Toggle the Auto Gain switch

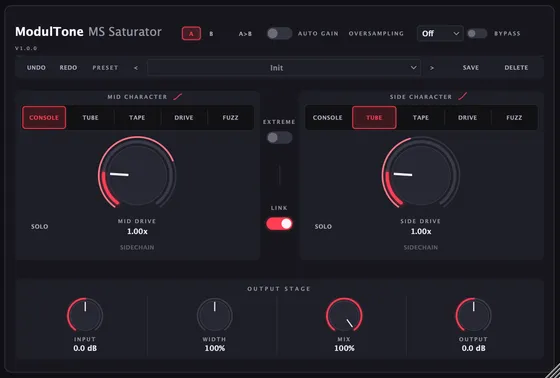click(x=279, y=34)
